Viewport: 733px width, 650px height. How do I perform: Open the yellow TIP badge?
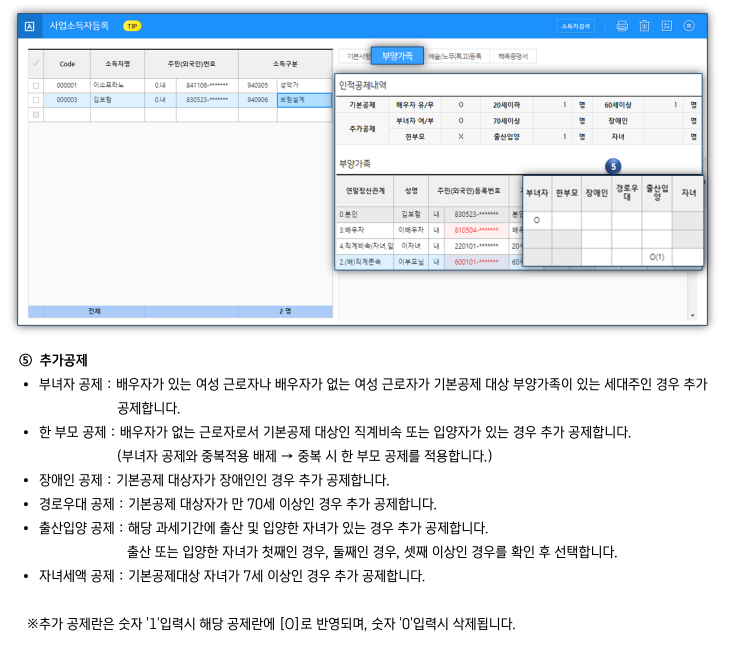tap(132, 26)
